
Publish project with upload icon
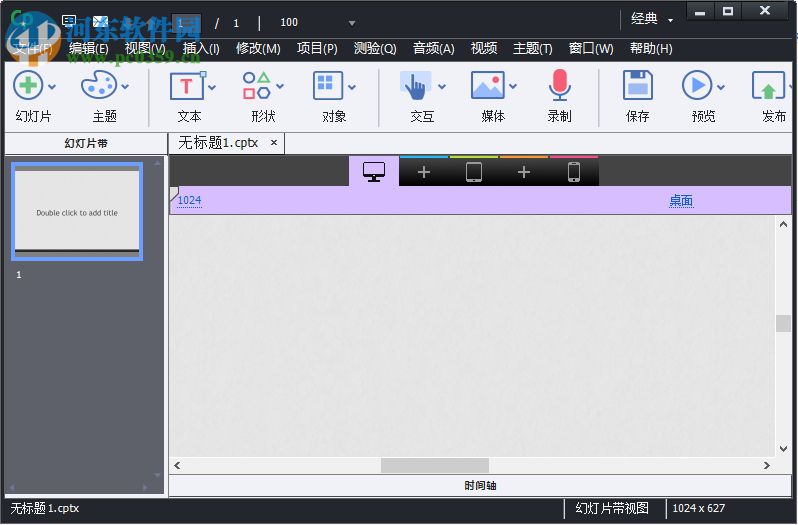pos(767,85)
